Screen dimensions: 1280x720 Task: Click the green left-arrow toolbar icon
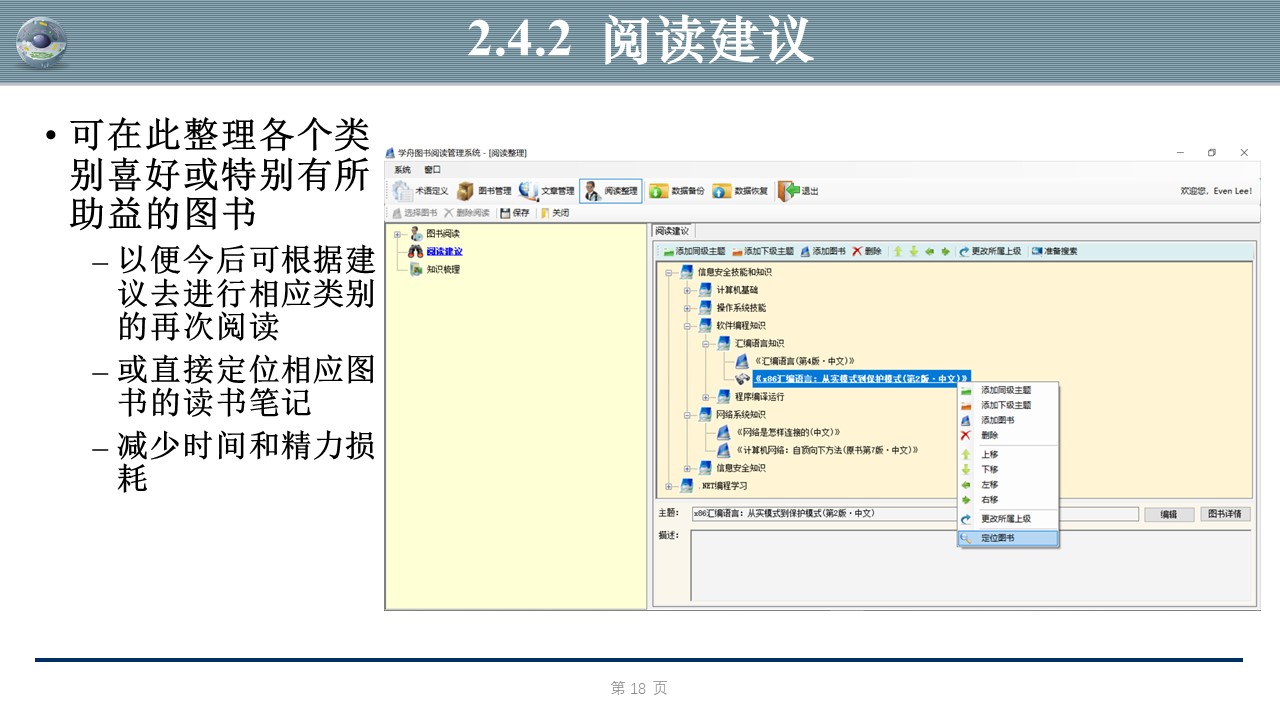pyautogui.click(x=929, y=251)
